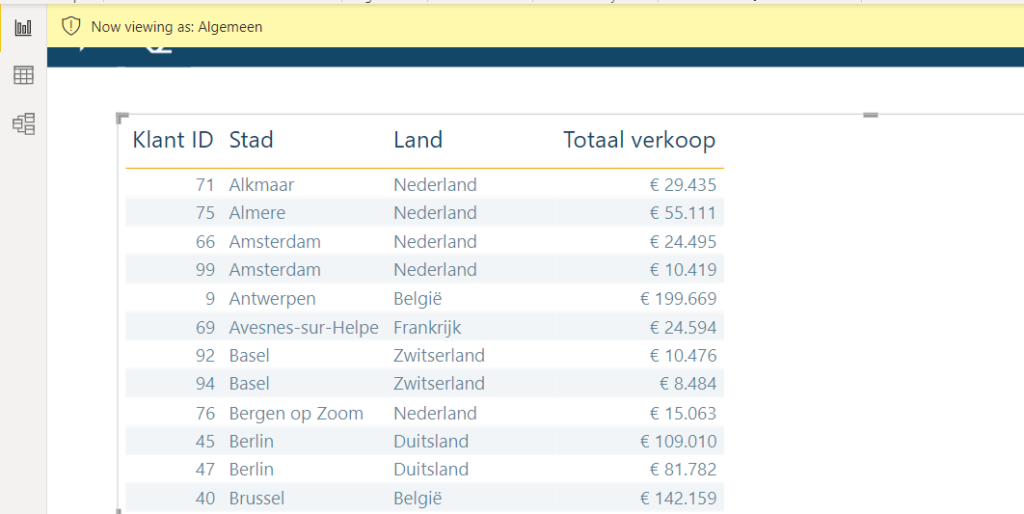This screenshot has width=1024, height=514.
Task: Select the Bergen op Zoom cell
Action: pos(296,413)
